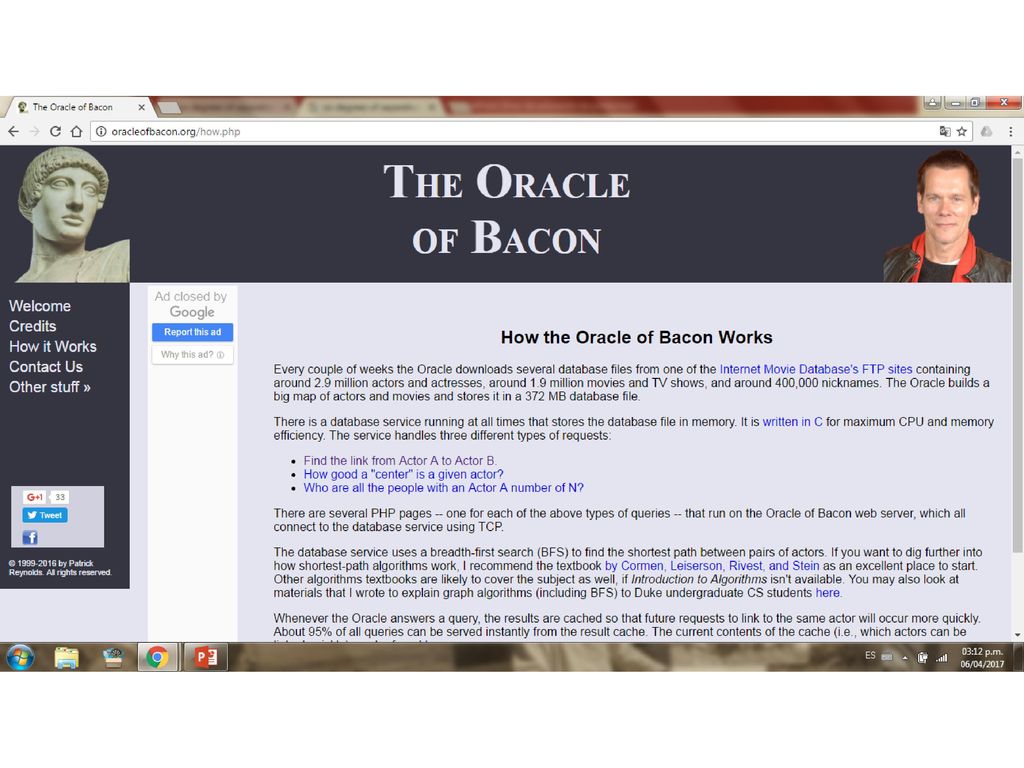Click the vertical page scrollbar thumb
This screenshot has height=768, width=1024.
click(x=1017, y=356)
